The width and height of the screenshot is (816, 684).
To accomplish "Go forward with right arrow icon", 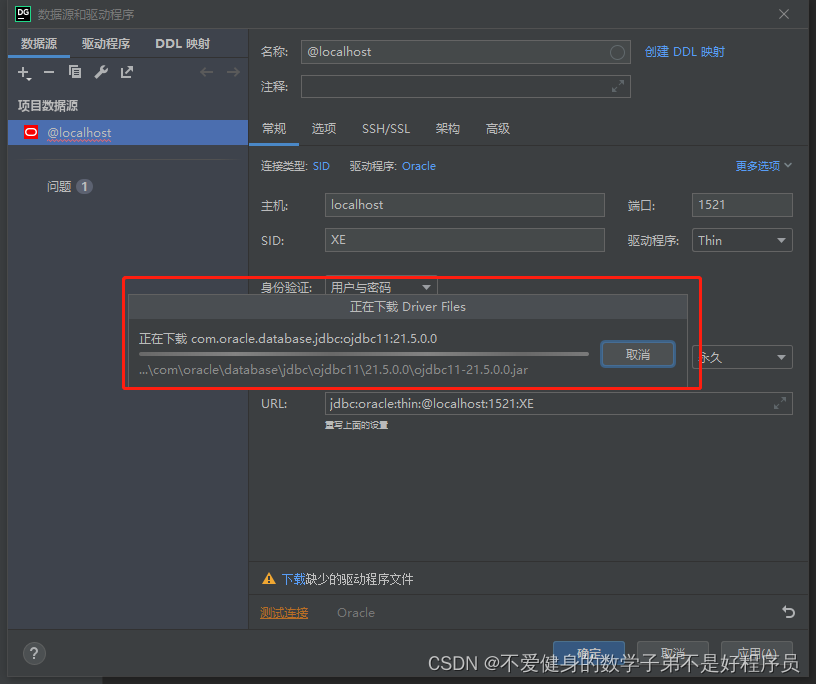I will coord(233,72).
